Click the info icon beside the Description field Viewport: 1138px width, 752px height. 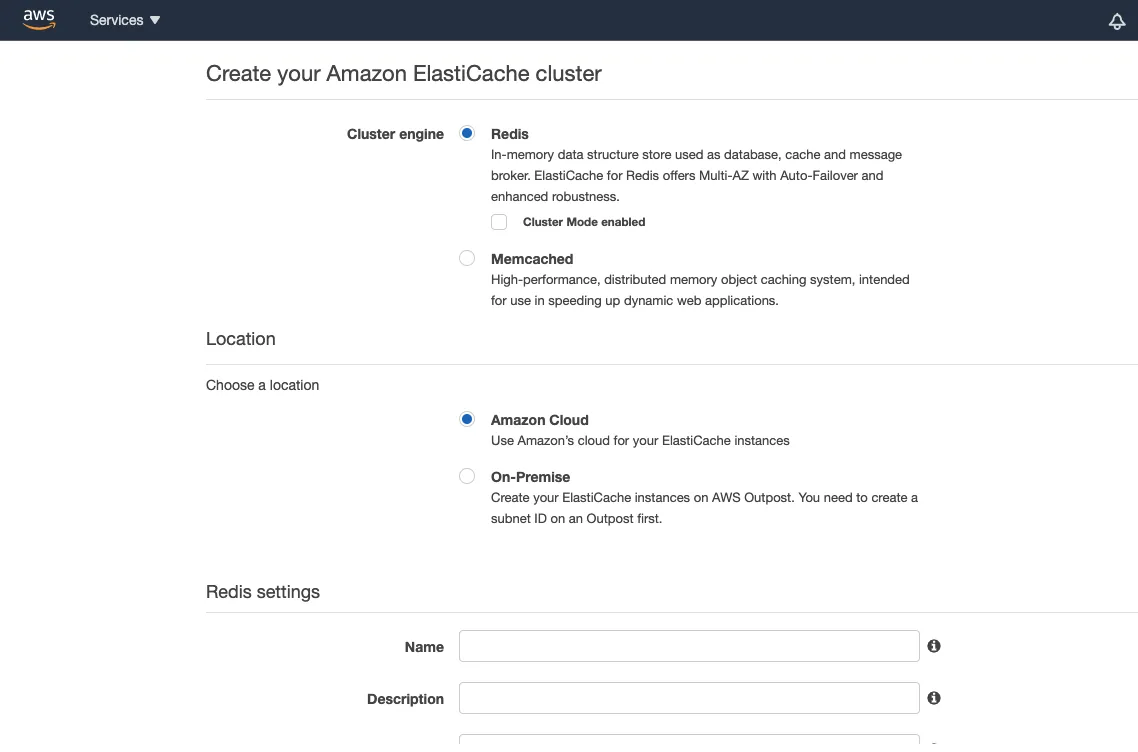pos(933,698)
